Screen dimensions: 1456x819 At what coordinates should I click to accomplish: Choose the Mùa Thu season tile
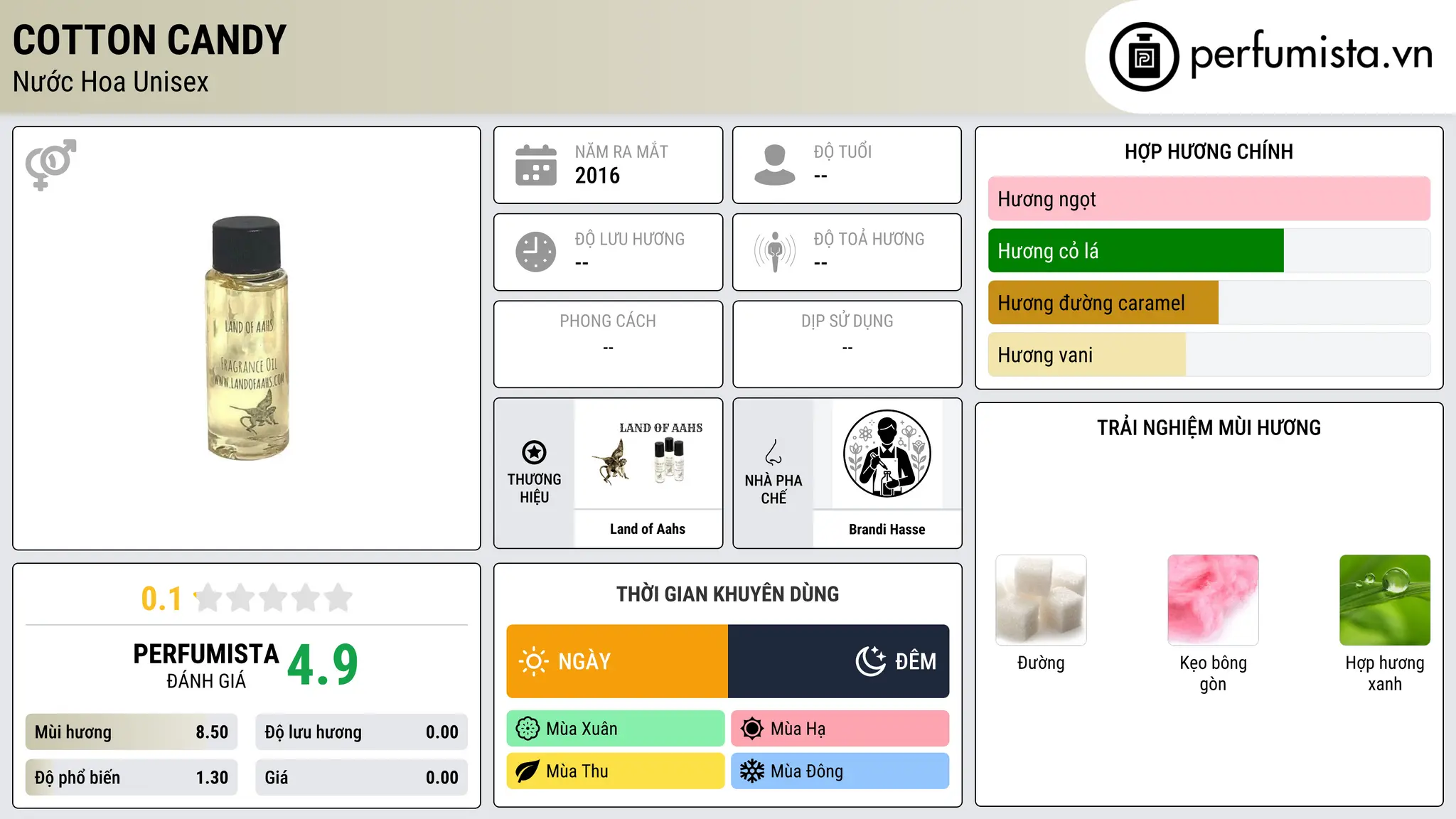click(x=616, y=771)
